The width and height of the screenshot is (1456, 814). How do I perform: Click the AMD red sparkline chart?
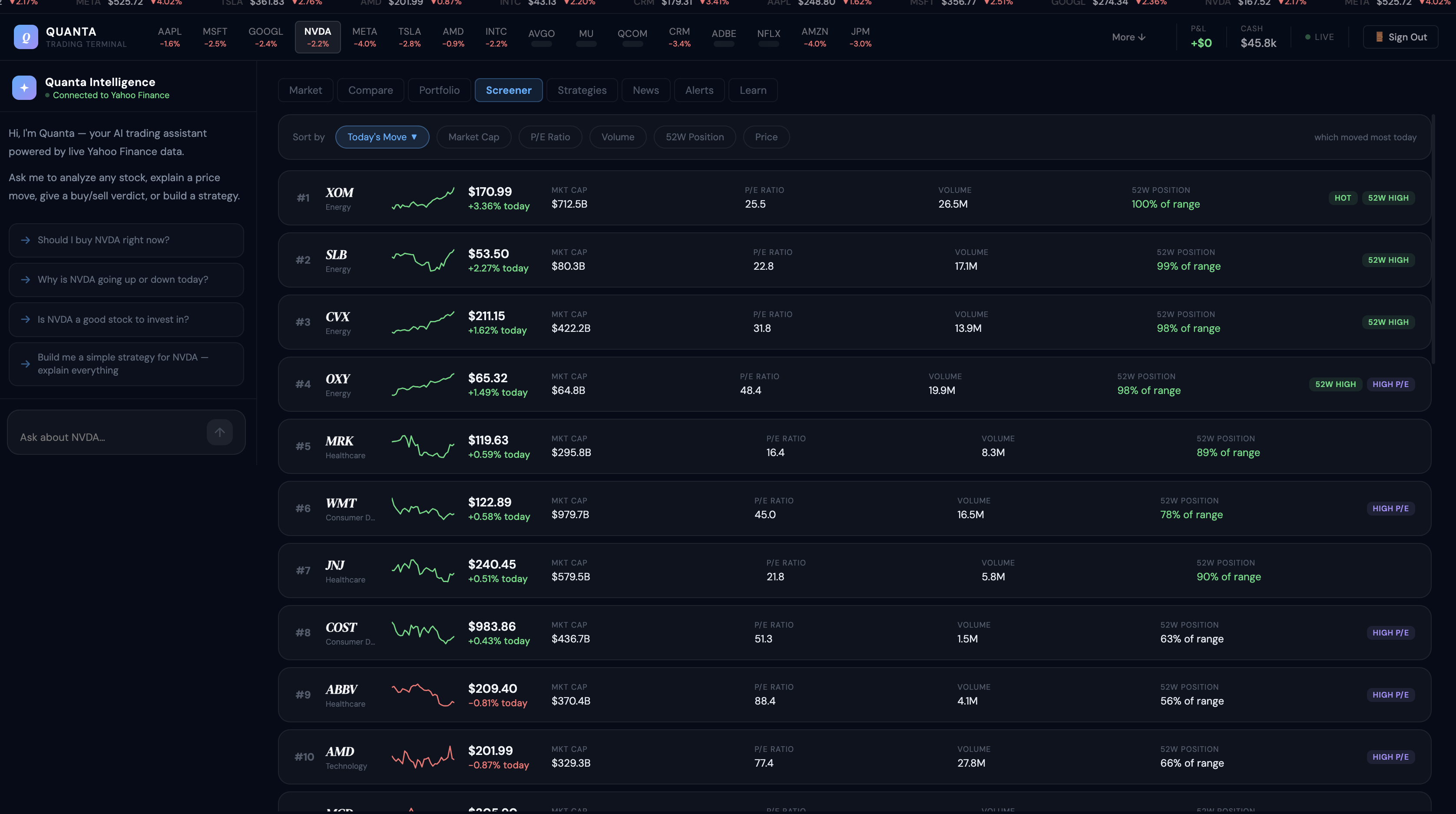[x=423, y=757]
